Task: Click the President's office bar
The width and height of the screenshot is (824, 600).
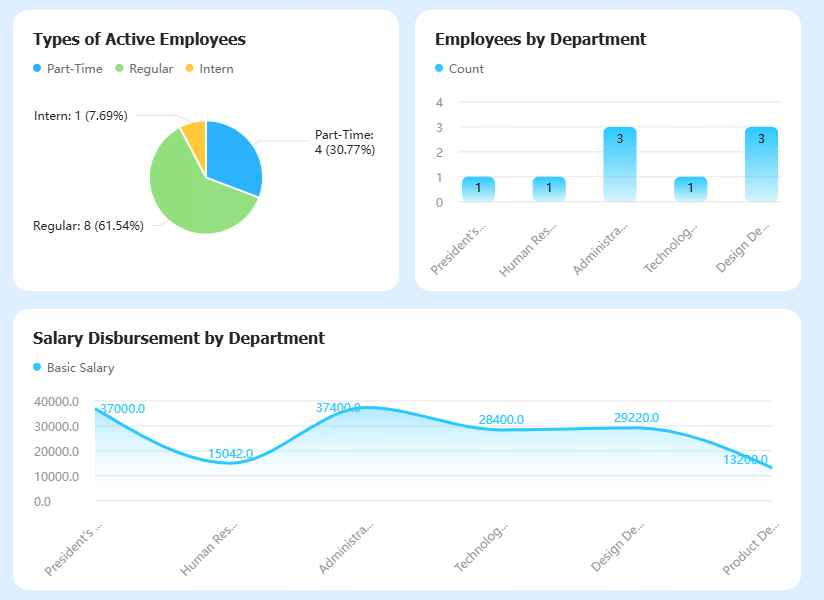Action: click(x=478, y=189)
